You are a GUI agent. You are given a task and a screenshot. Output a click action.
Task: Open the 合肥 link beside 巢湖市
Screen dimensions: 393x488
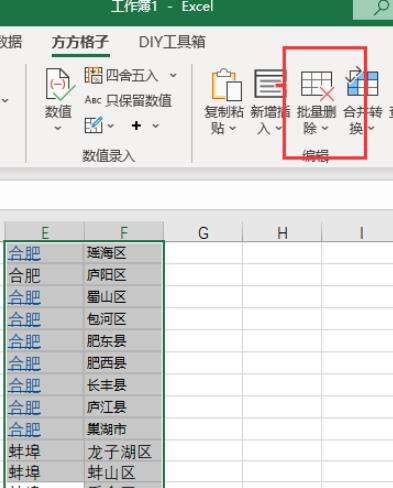tap(24, 429)
